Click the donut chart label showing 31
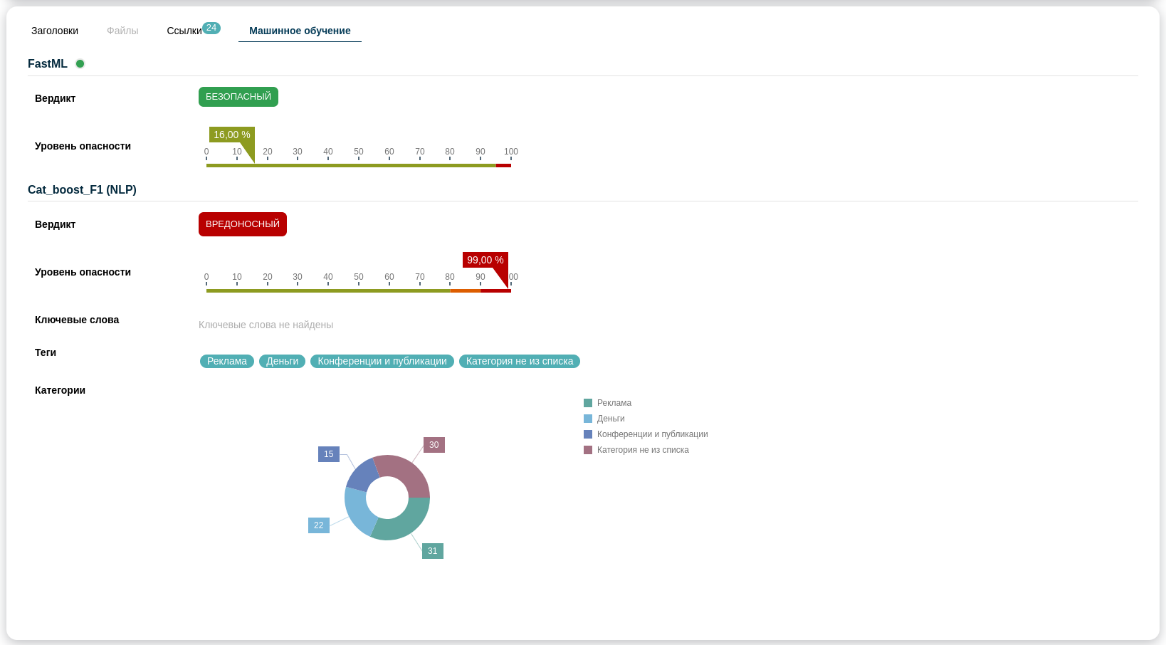This screenshot has height=645, width=1166. point(432,551)
